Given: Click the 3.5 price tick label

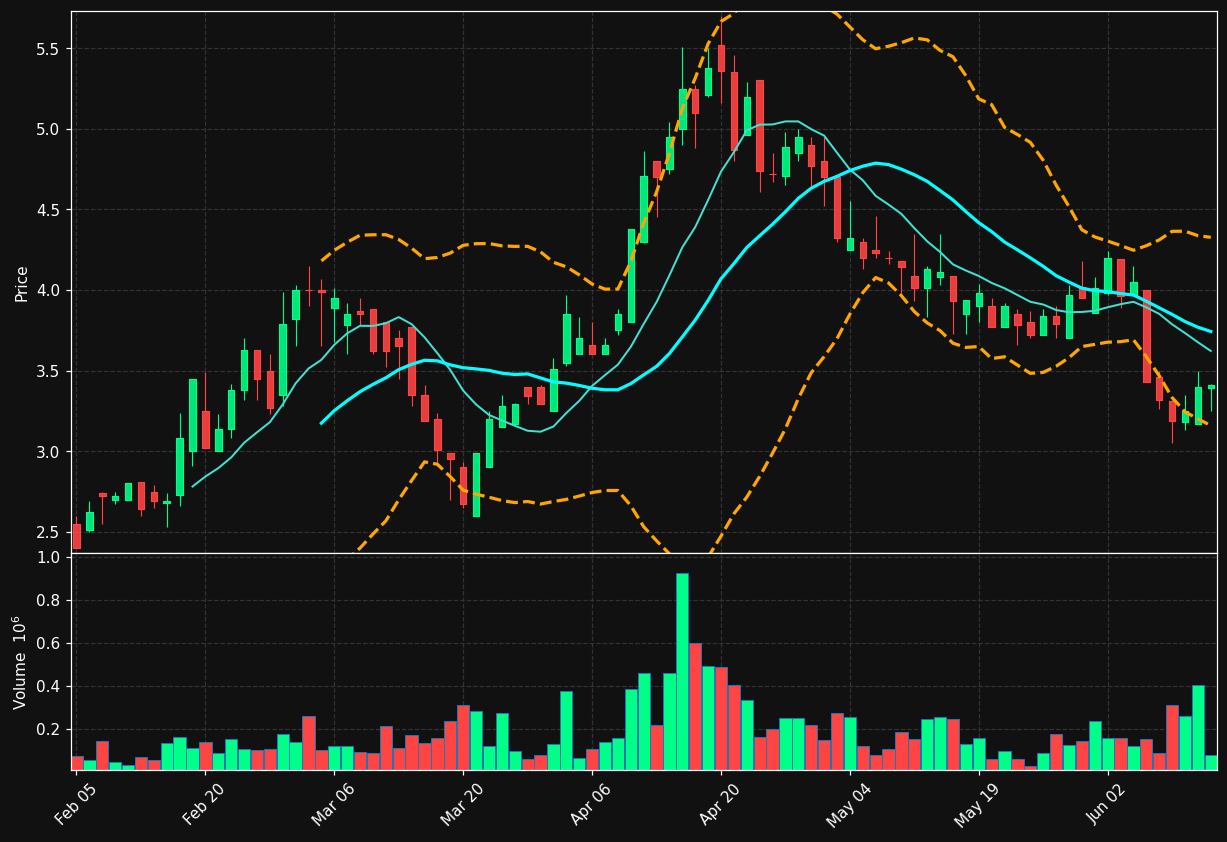Looking at the screenshot, I should (50, 371).
